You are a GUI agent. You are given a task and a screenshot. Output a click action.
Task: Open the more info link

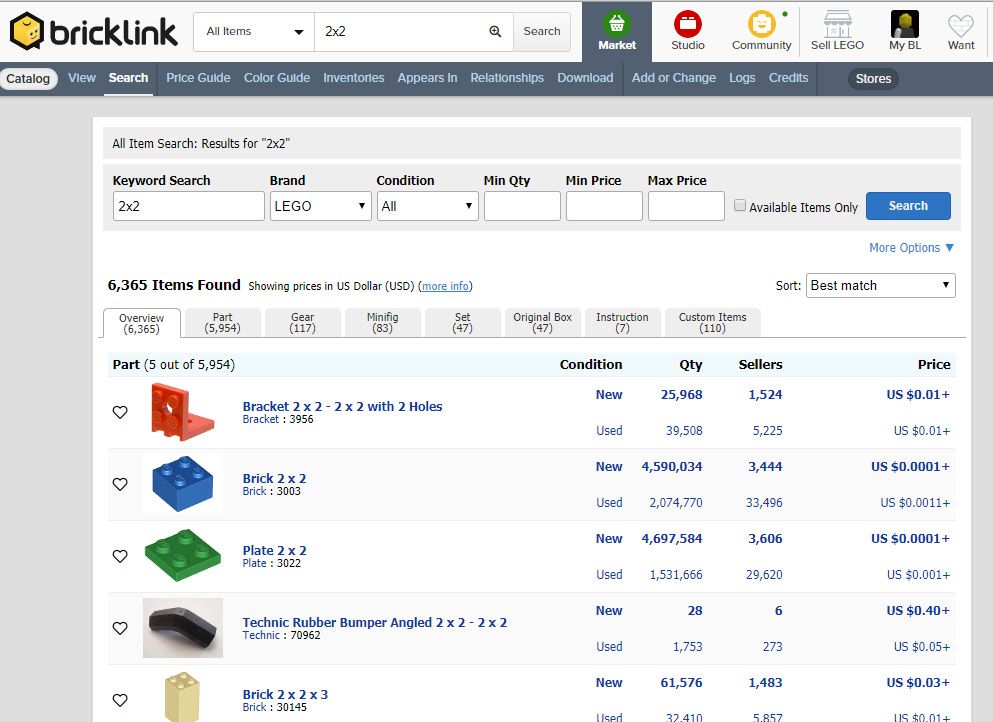click(445, 286)
